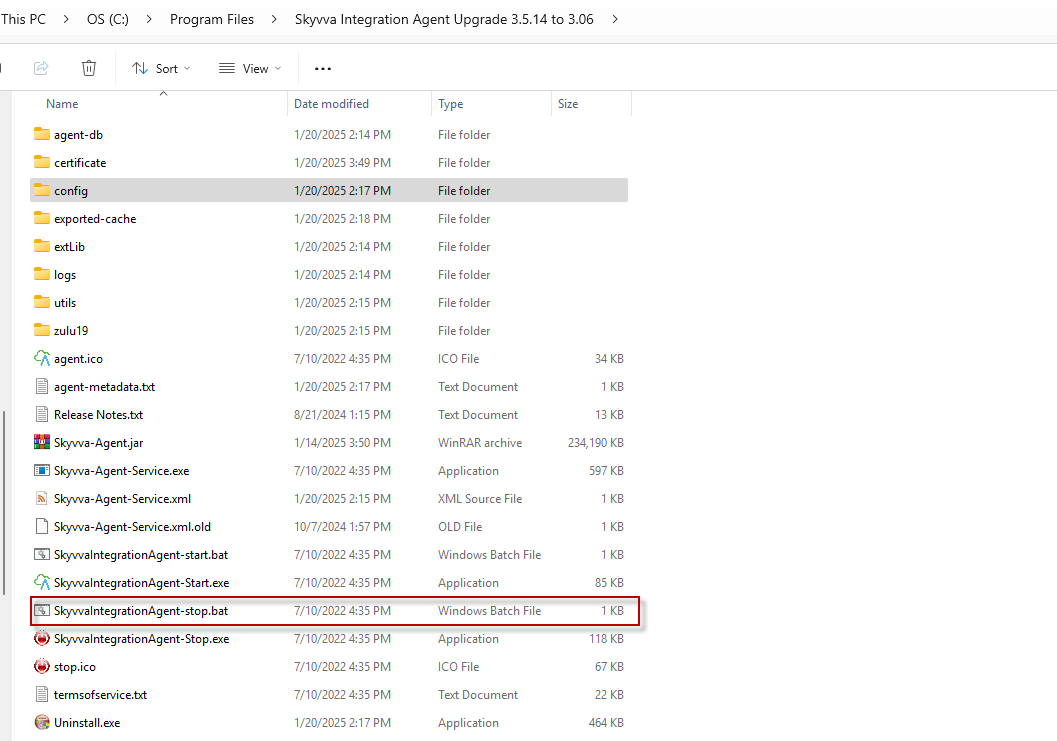Navigate to Program Files in breadcrumb

(212, 19)
